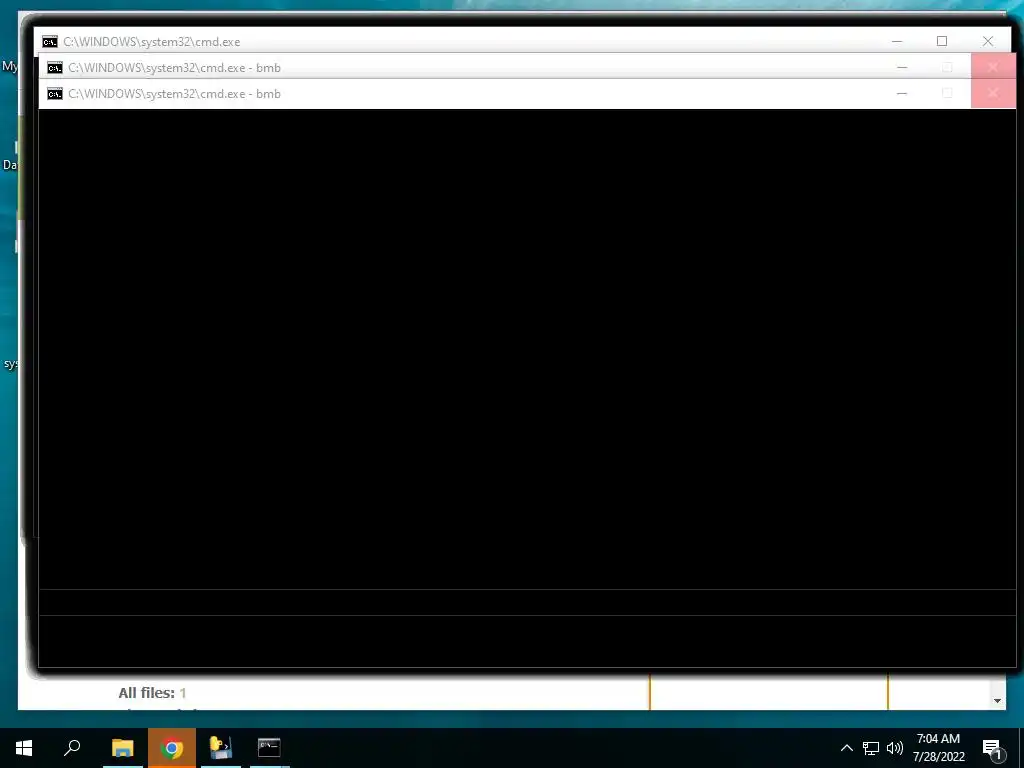Viewport: 1024px width, 768px height.
Task: Switch to Google Chrome in taskbar
Action: tap(172, 748)
